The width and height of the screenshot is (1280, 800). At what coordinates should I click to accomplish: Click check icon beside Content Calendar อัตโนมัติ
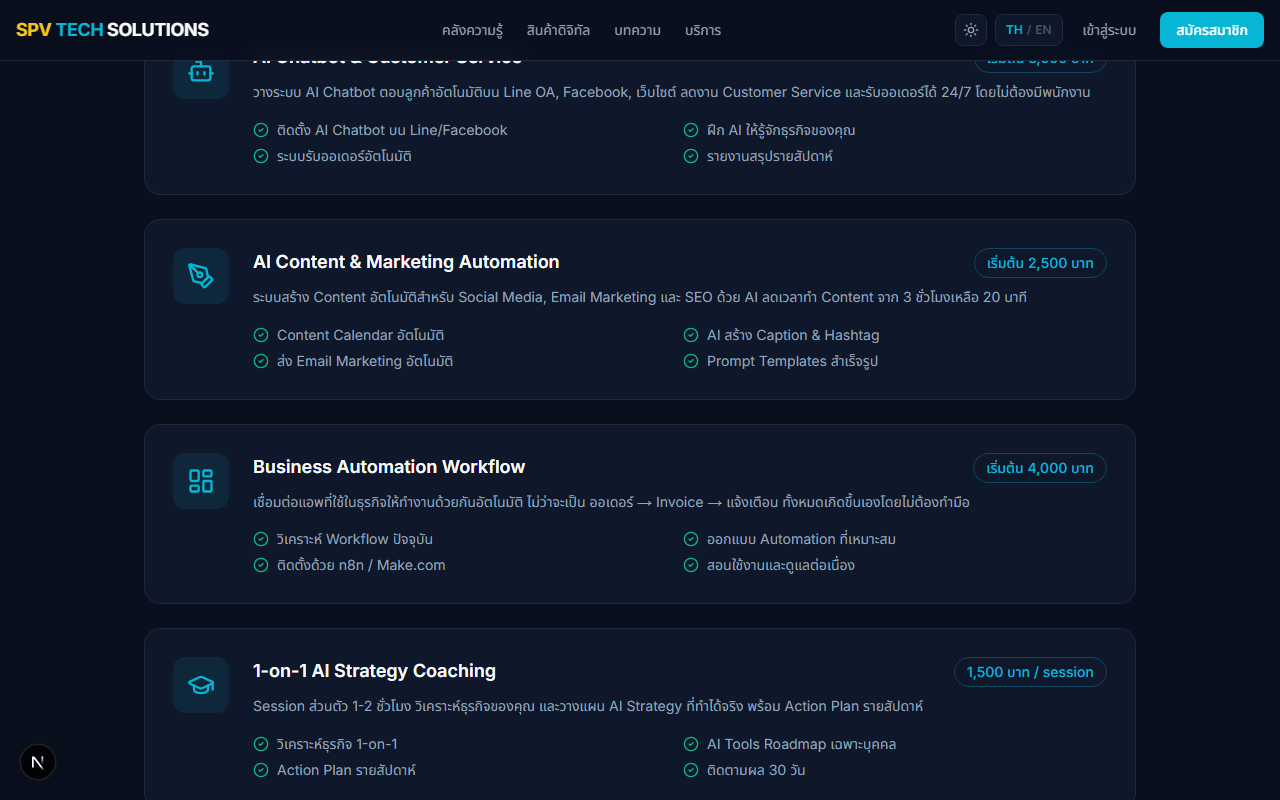[261, 335]
